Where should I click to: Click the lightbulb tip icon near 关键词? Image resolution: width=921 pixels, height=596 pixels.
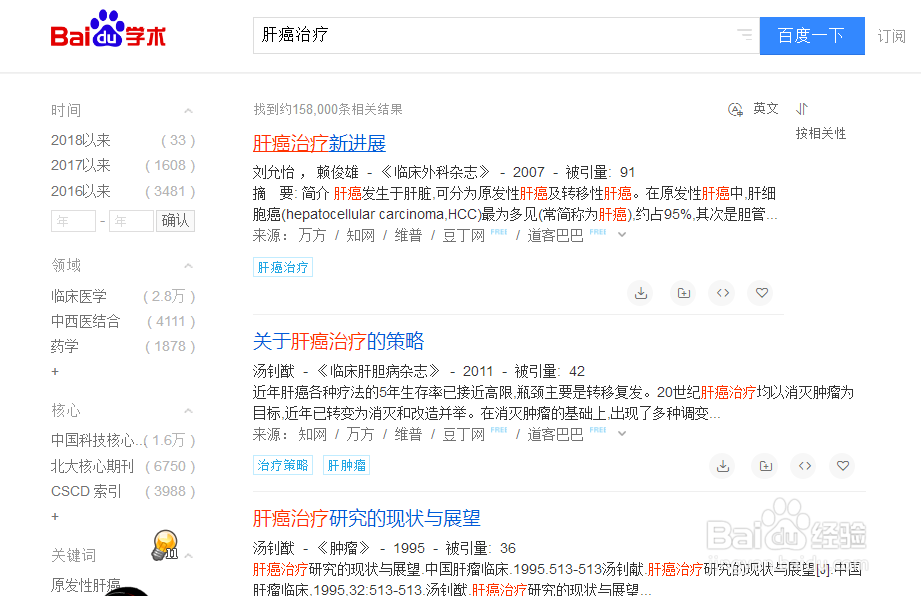click(x=164, y=545)
